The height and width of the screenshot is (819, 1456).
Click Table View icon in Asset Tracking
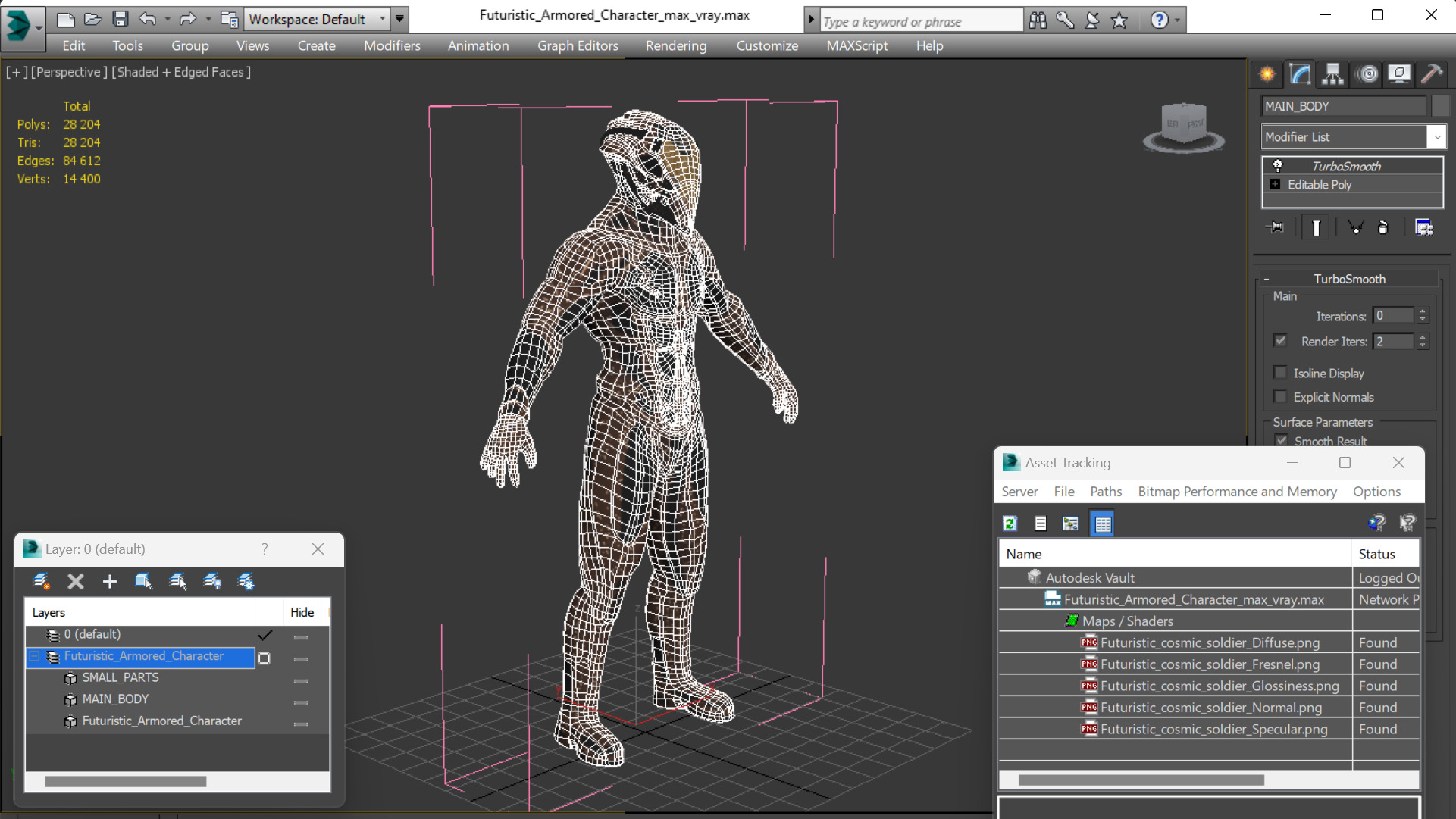pyautogui.click(x=1103, y=524)
